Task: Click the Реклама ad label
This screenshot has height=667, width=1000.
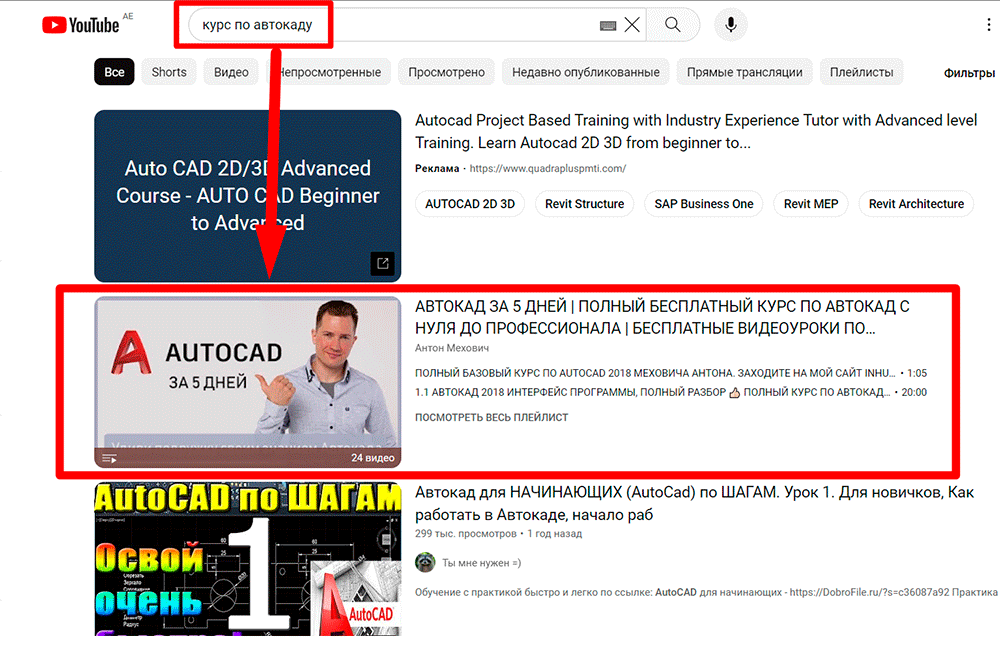Action: pos(437,168)
